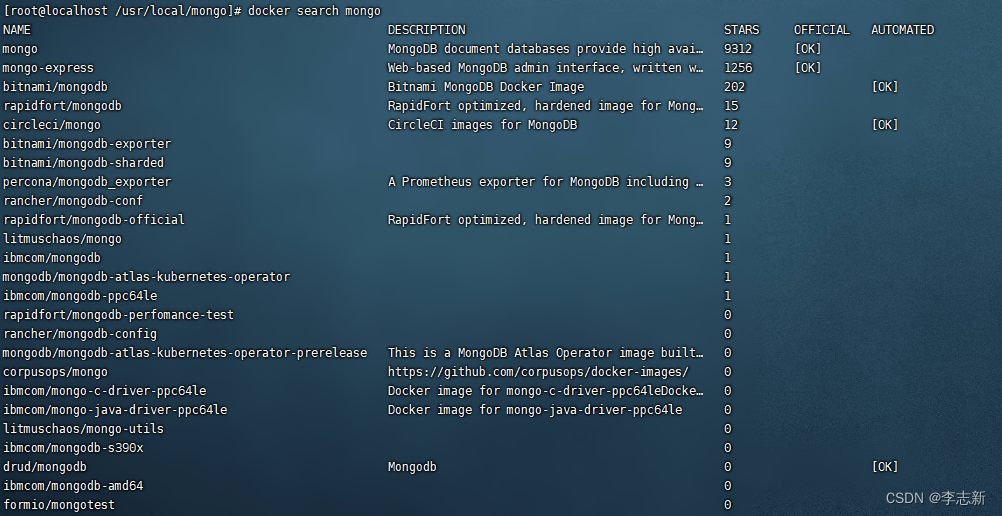
Task: Click 'ibmcom/mongodb-ppc64le' name
Action: (x=80, y=296)
